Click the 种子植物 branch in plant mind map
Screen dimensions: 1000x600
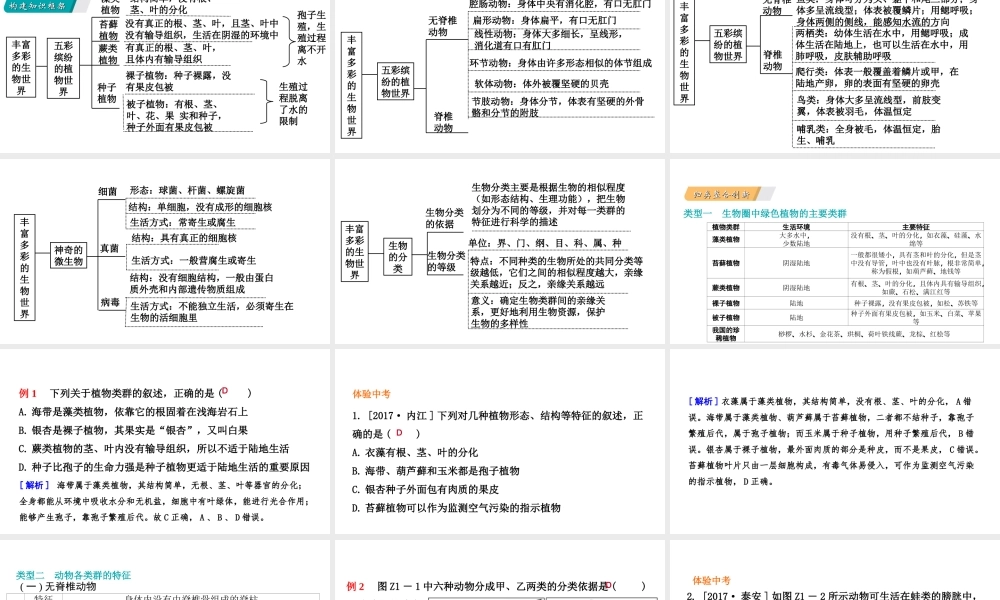click(x=107, y=93)
